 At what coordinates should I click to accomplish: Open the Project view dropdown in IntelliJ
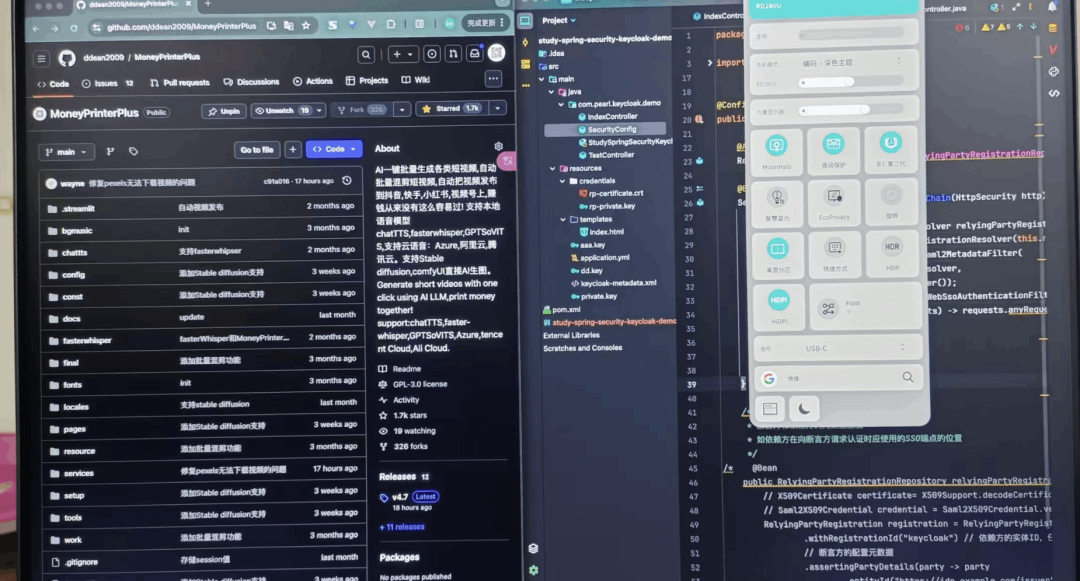(559, 21)
